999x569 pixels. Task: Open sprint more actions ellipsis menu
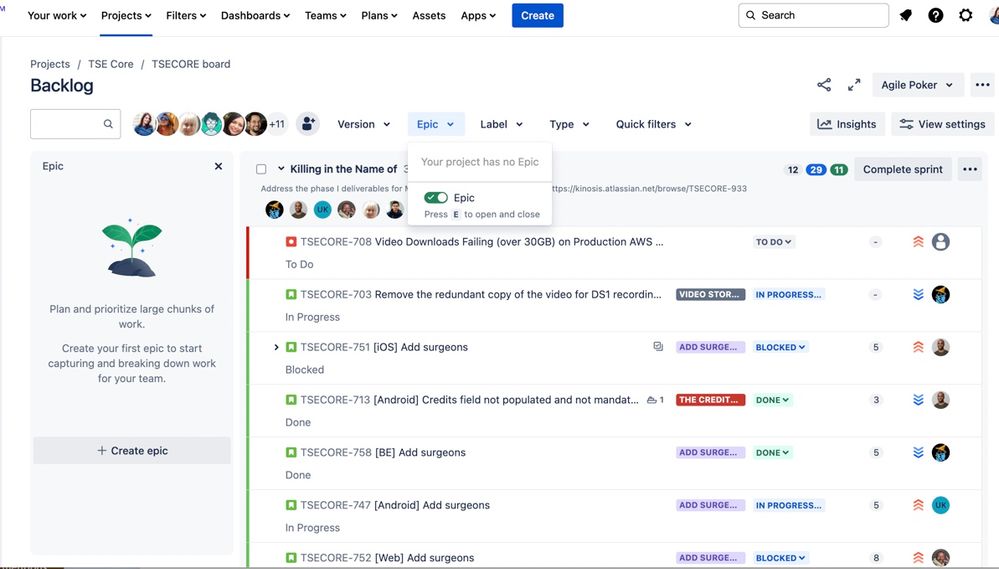click(970, 169)
